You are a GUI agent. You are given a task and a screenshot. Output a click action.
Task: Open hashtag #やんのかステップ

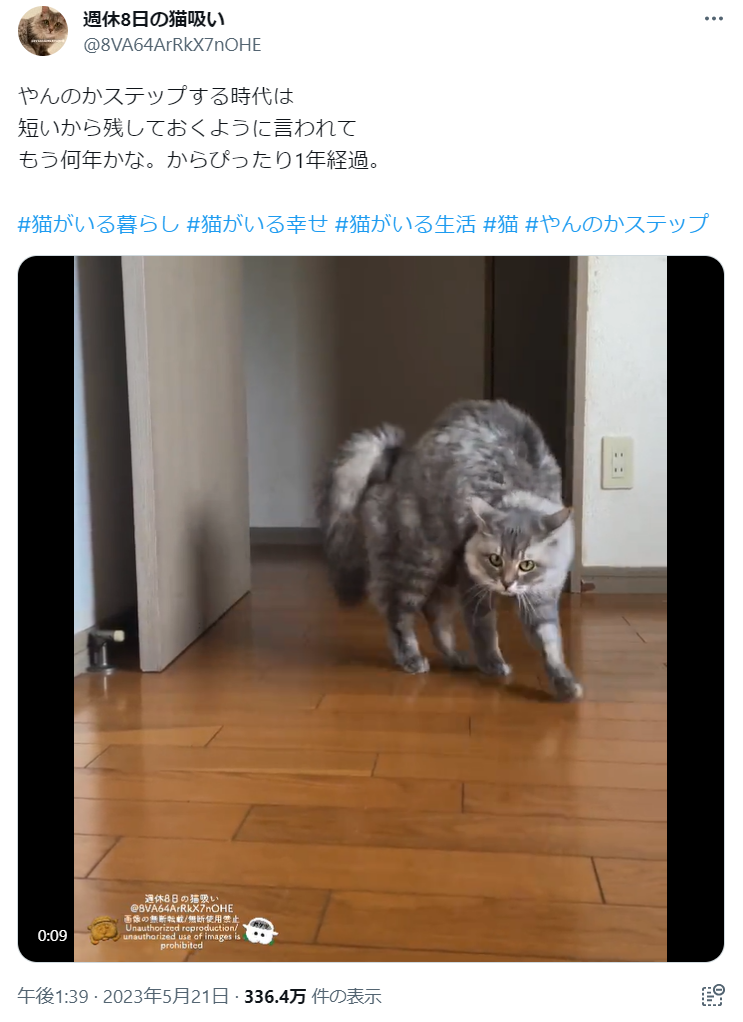point(617,224)
